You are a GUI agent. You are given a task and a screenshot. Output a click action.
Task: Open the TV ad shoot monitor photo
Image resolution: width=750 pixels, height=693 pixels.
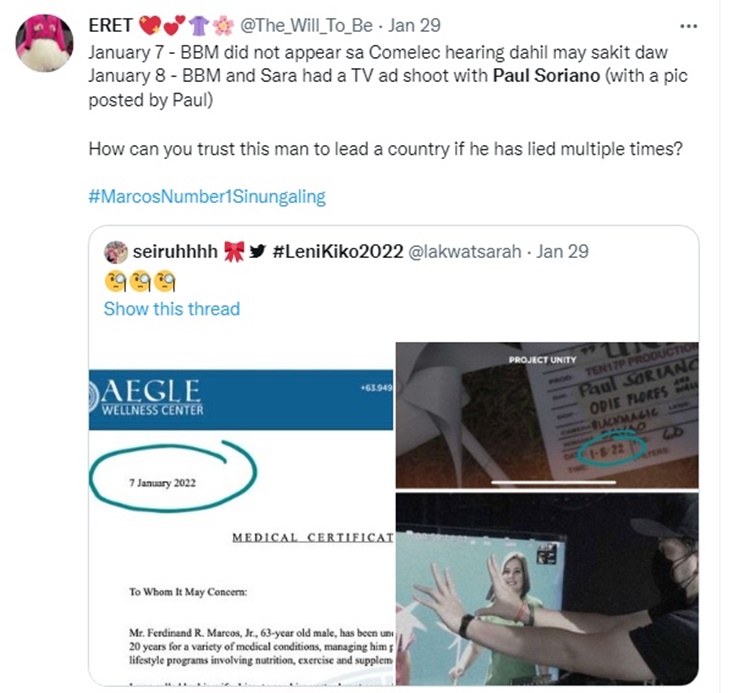coord(547,589)
